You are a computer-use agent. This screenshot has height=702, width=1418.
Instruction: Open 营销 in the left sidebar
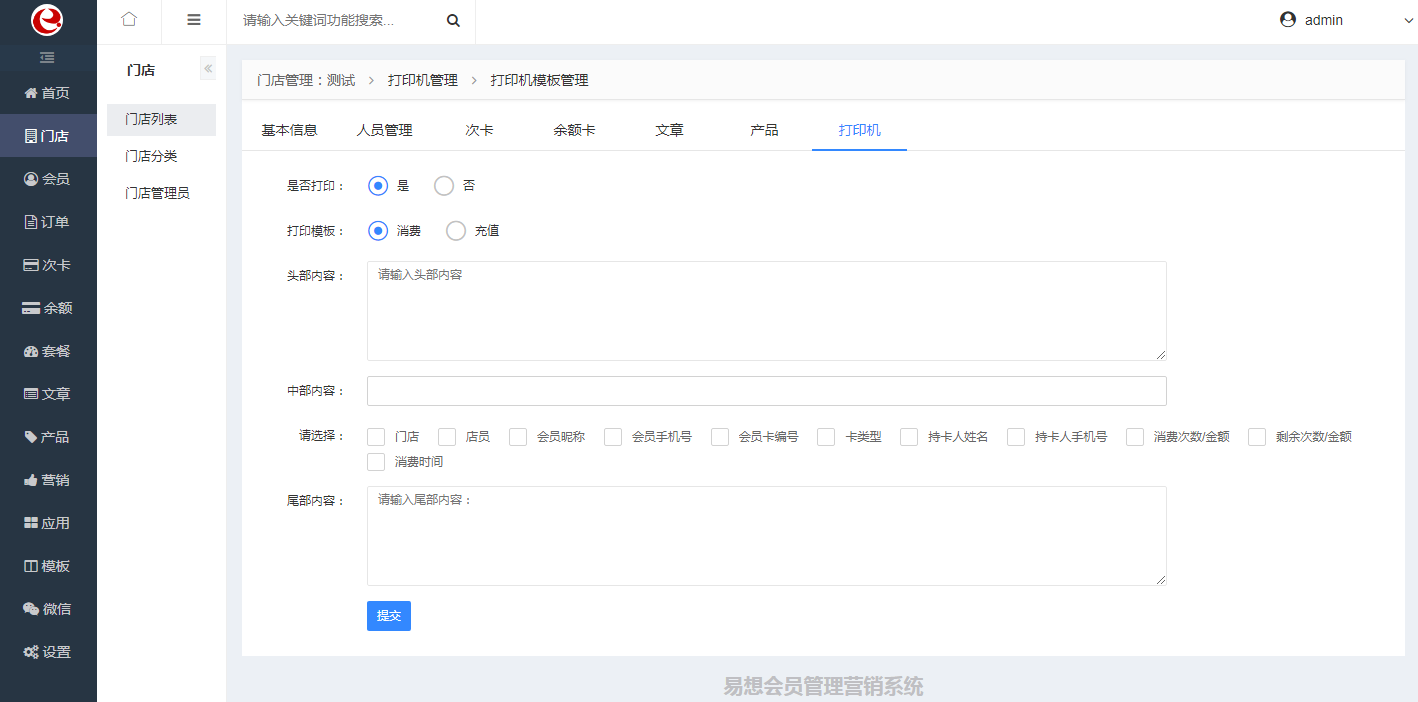click(x=48, y=480)
